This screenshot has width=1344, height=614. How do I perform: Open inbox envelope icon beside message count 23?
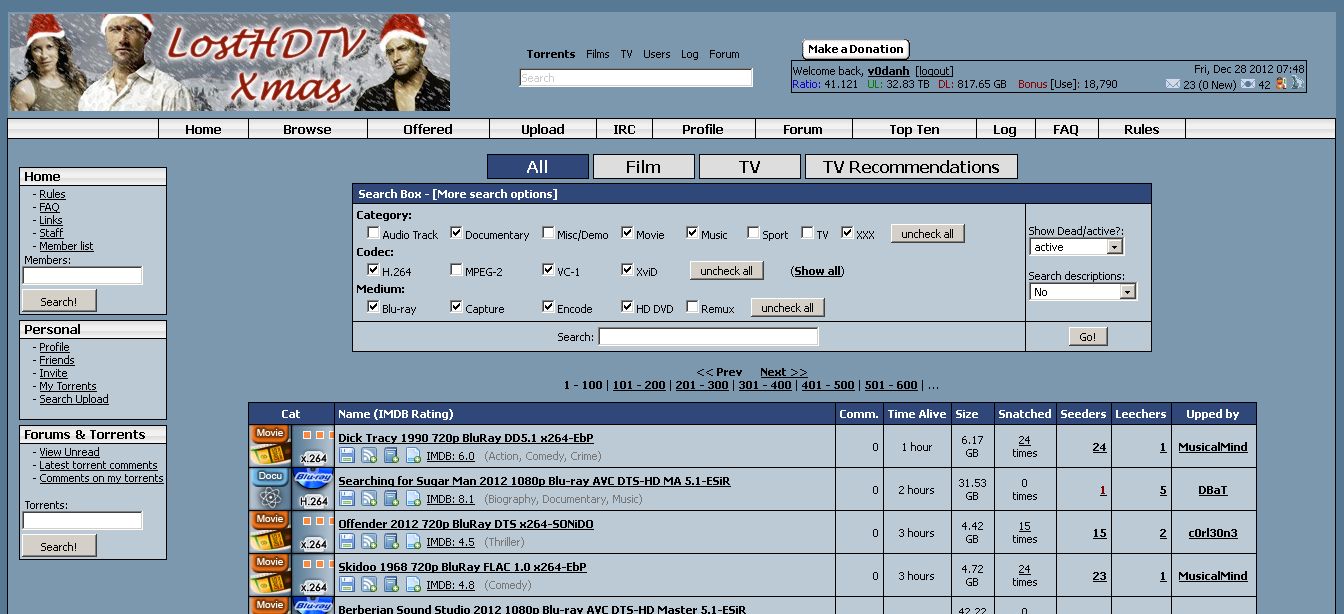tap(1173, 84)
